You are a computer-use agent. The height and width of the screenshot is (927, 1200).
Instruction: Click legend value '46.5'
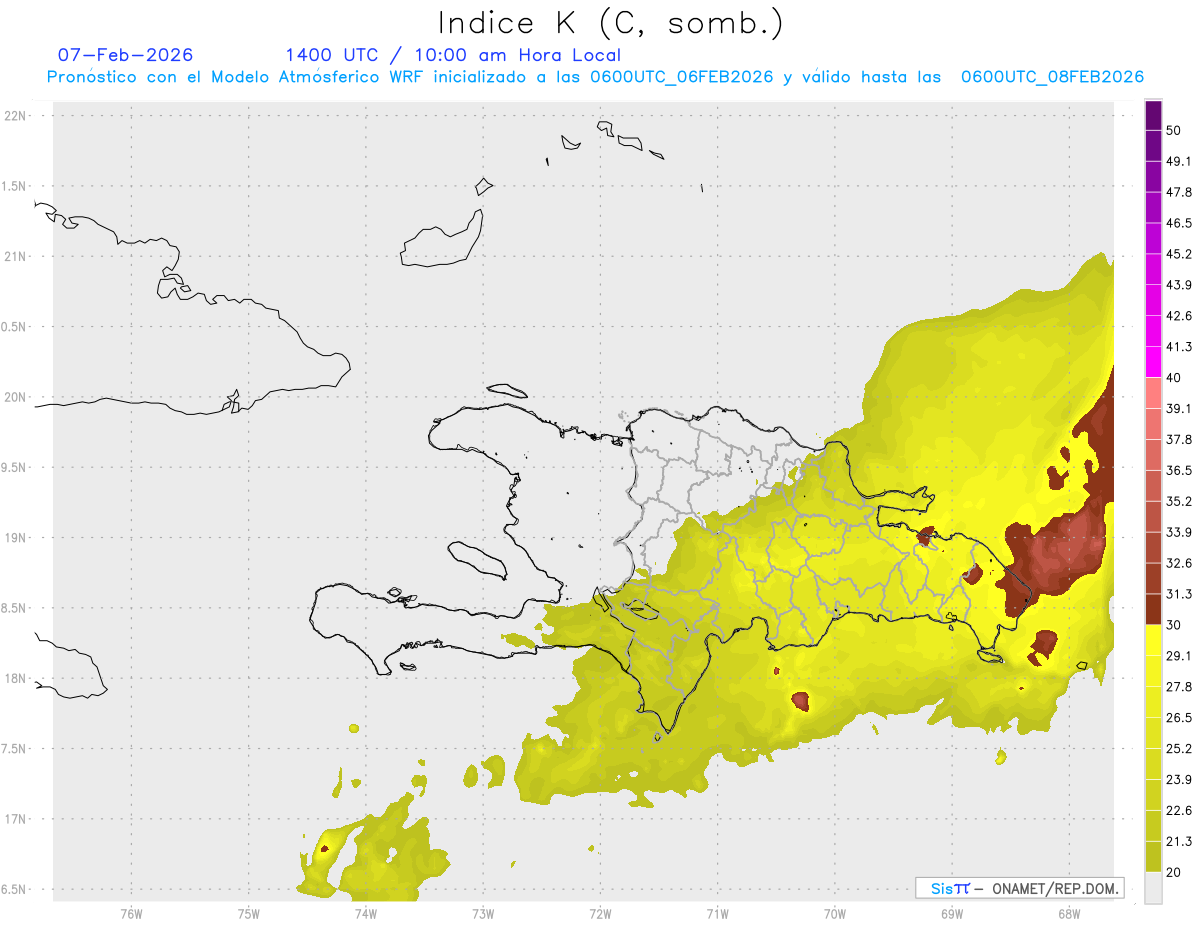pyautogui.click(x=1179, y=223)
